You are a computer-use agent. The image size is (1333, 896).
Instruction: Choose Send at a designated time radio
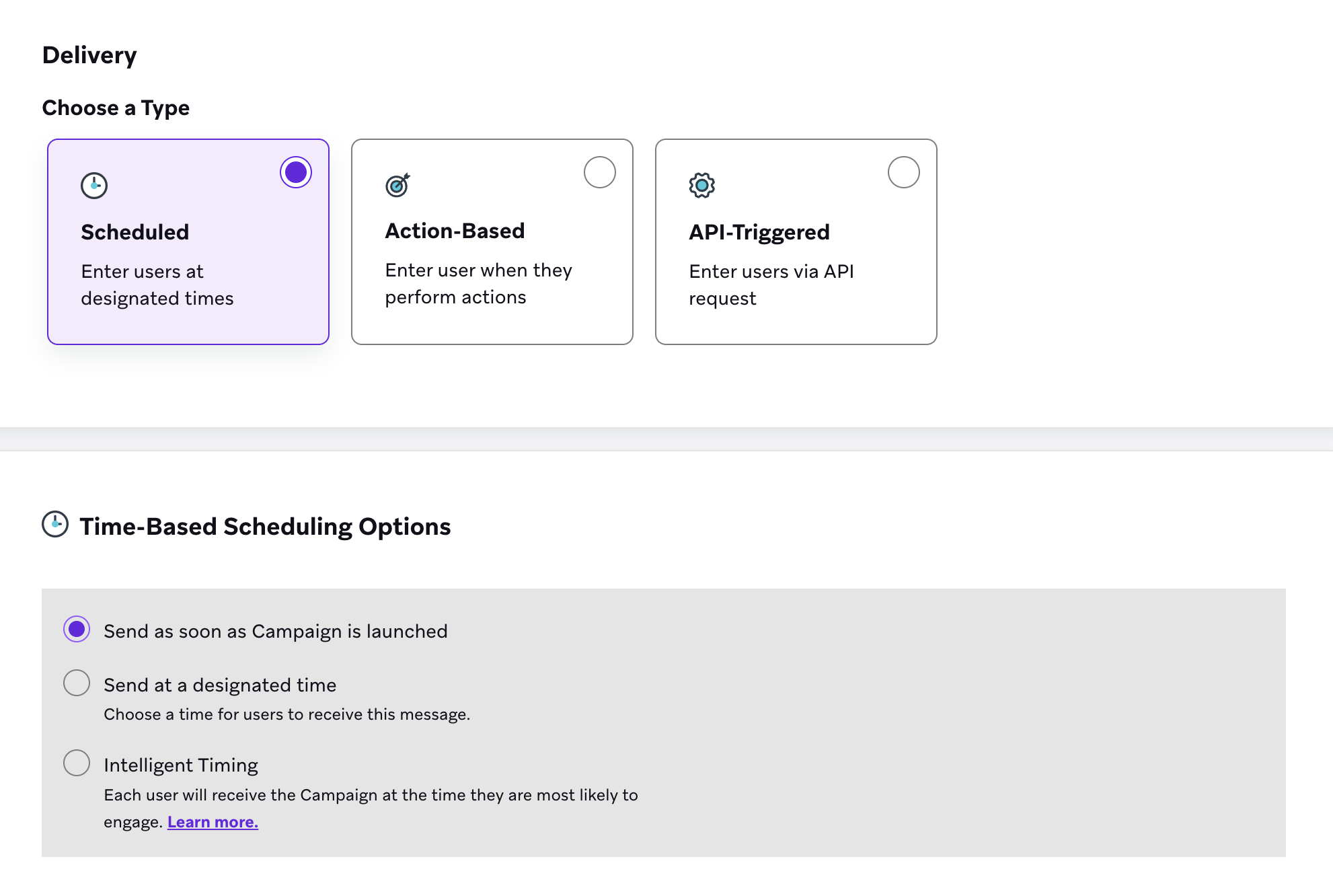77,683
